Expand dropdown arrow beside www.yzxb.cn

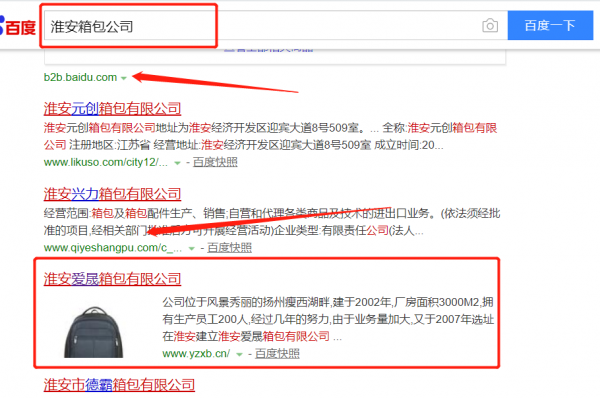click(240, 354)
